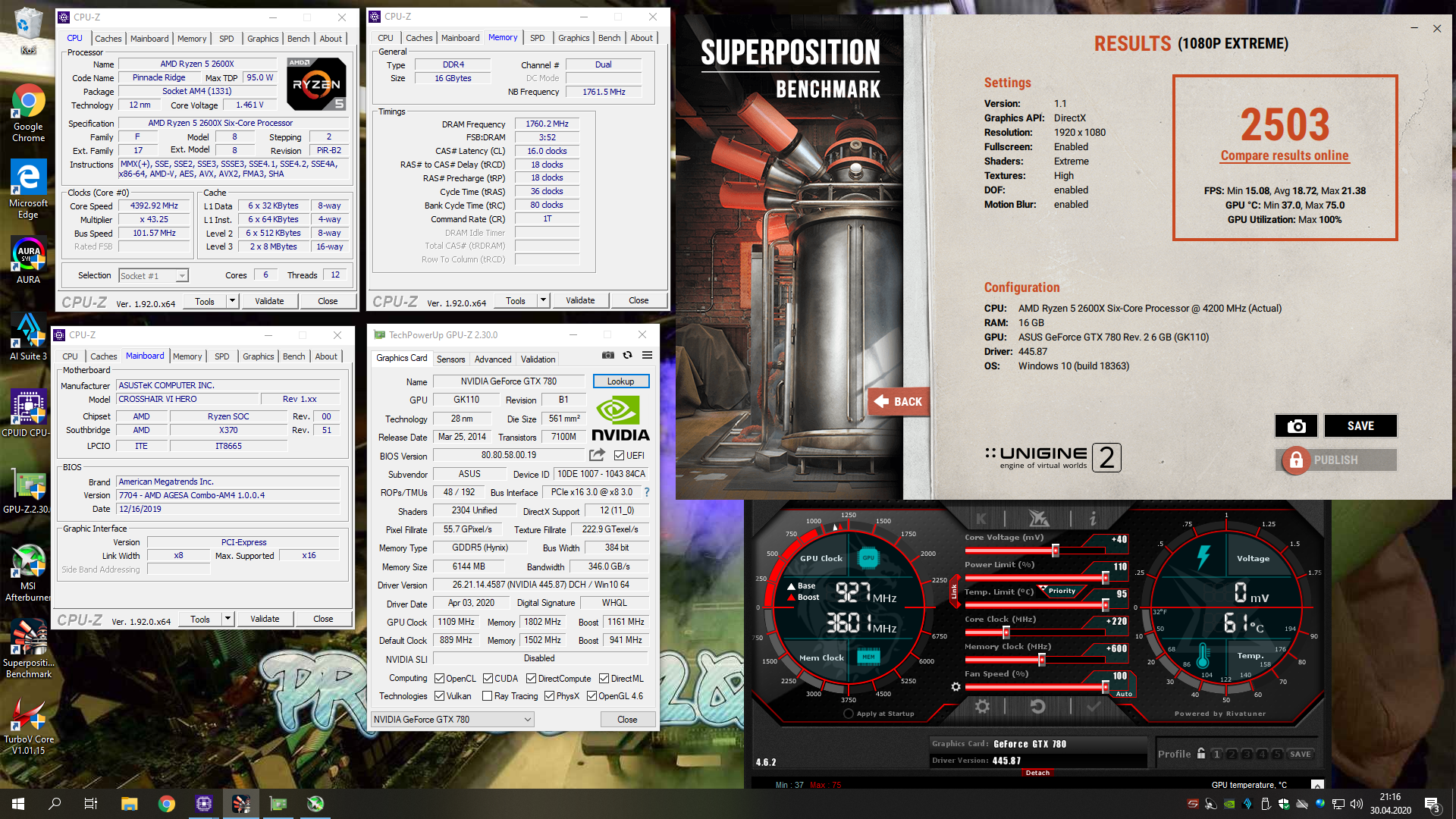Open SPD tab in CPU-Z Memory window
The image size is (1456, 819).
pyautogui.click(x=537, y=38)
